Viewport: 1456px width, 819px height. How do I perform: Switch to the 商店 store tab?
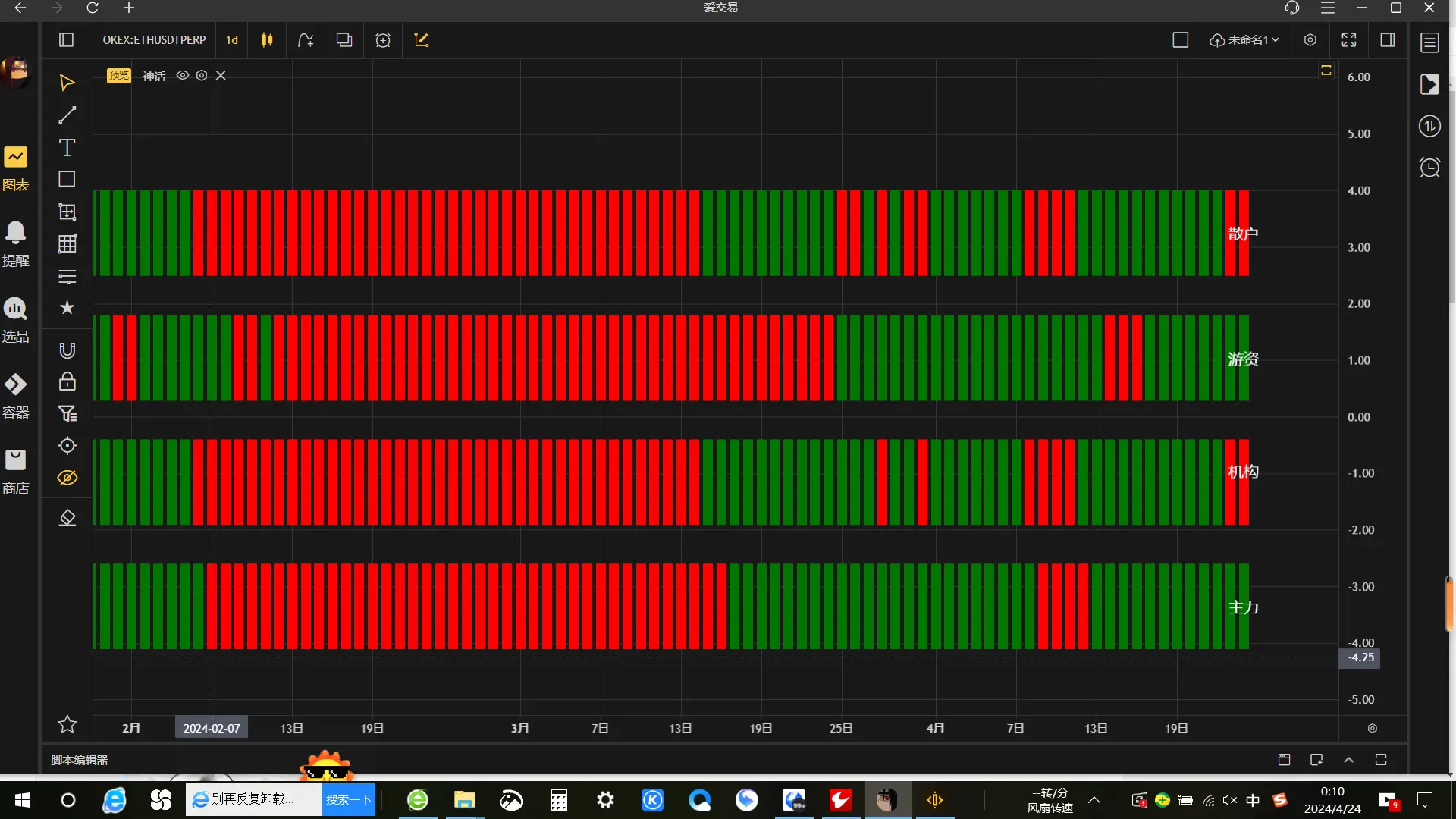pyautogui.click(x=15, y=470)
